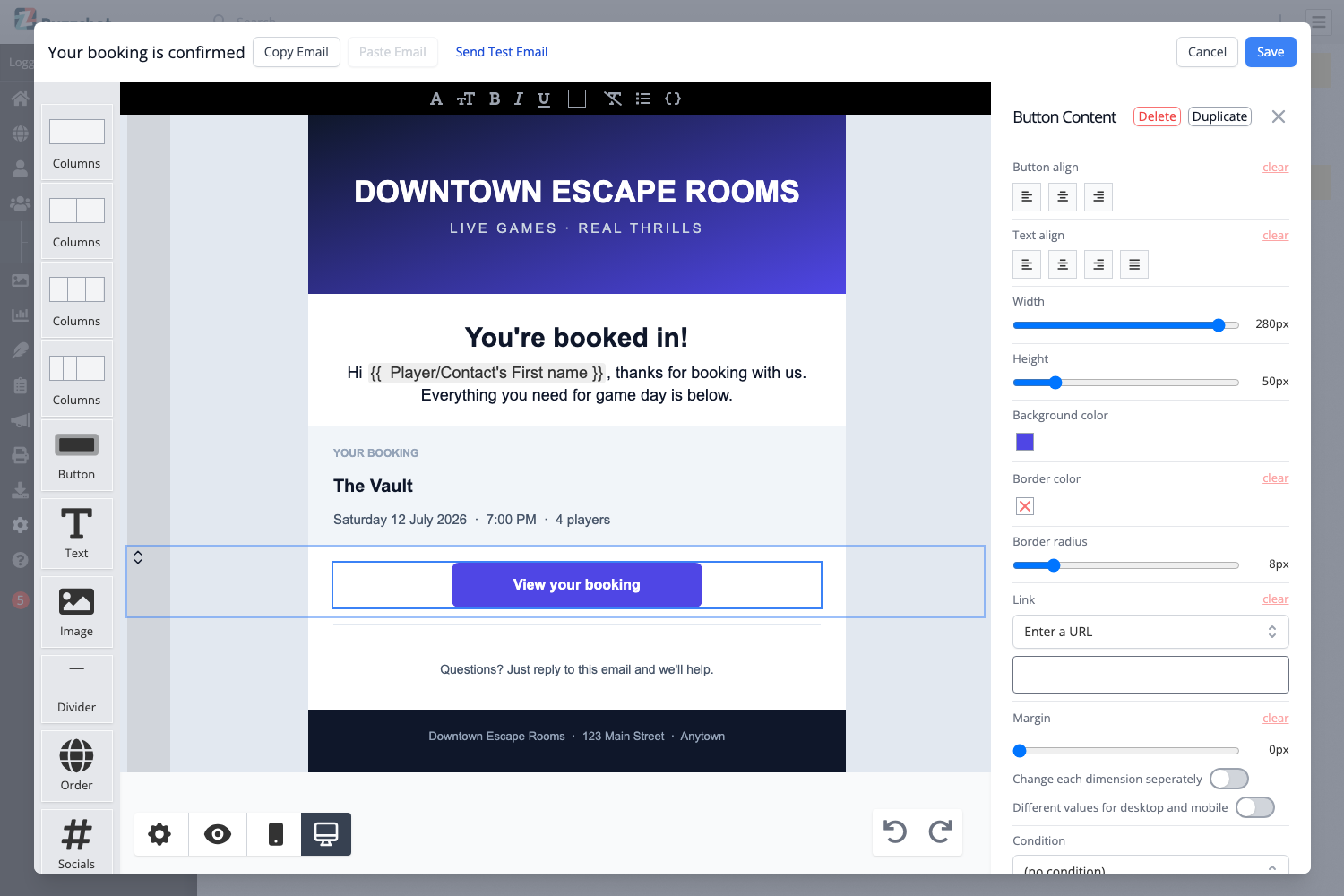Add a Button block
Image resolution: width=1344 pixels, height=896 pixels.
coord(77,455)
